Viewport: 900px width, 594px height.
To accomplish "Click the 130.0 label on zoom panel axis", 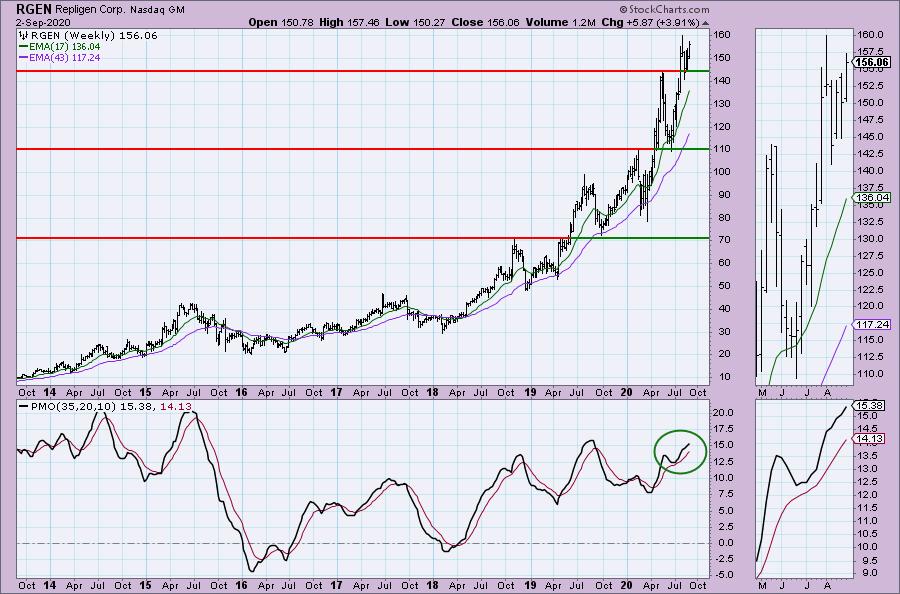I will [x=870, y=238].
